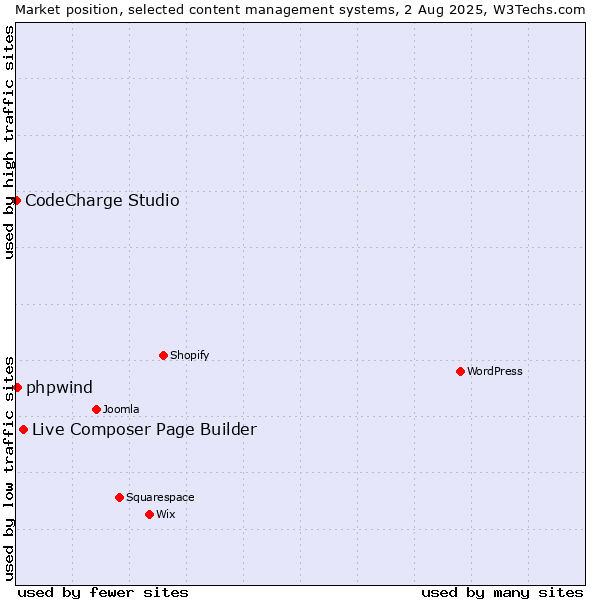Click the 'used by low traffic sites' axis label

(8, 469)
